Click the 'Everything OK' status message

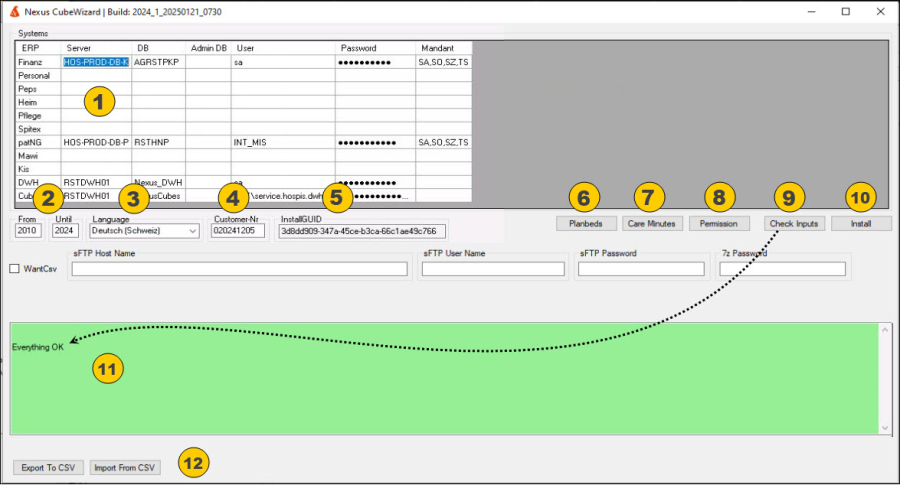(38, 347)
